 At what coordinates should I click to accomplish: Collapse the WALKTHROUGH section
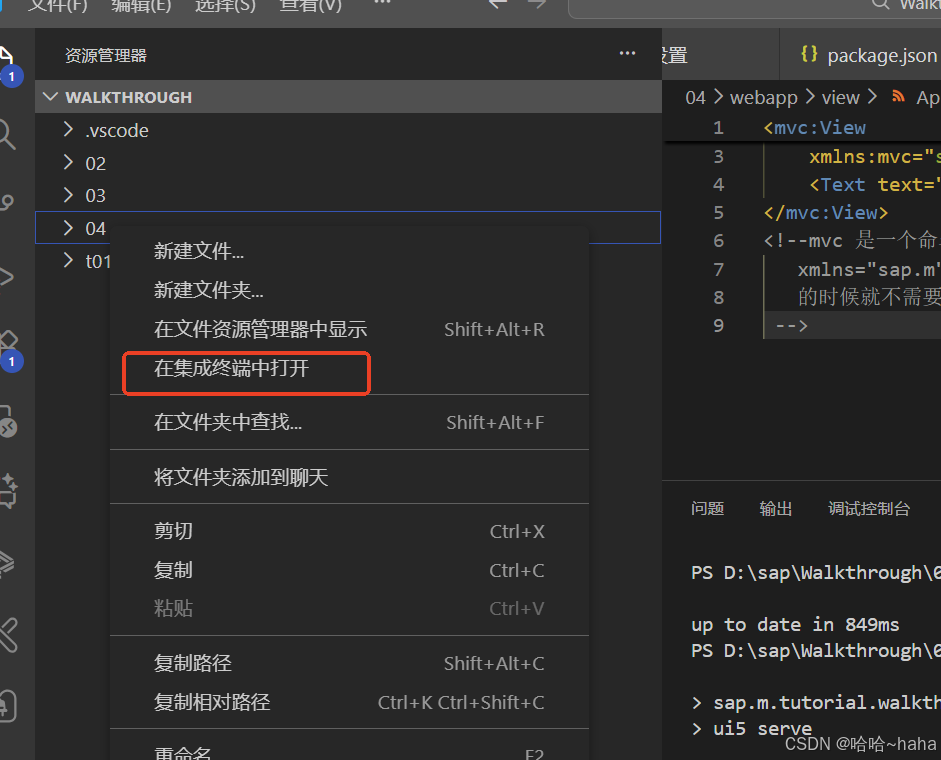[50, 97]
